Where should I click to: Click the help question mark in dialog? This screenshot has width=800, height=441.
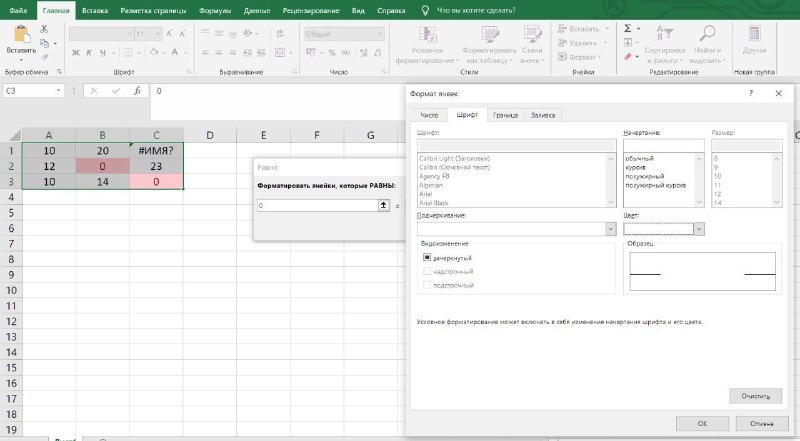[751, 93]
